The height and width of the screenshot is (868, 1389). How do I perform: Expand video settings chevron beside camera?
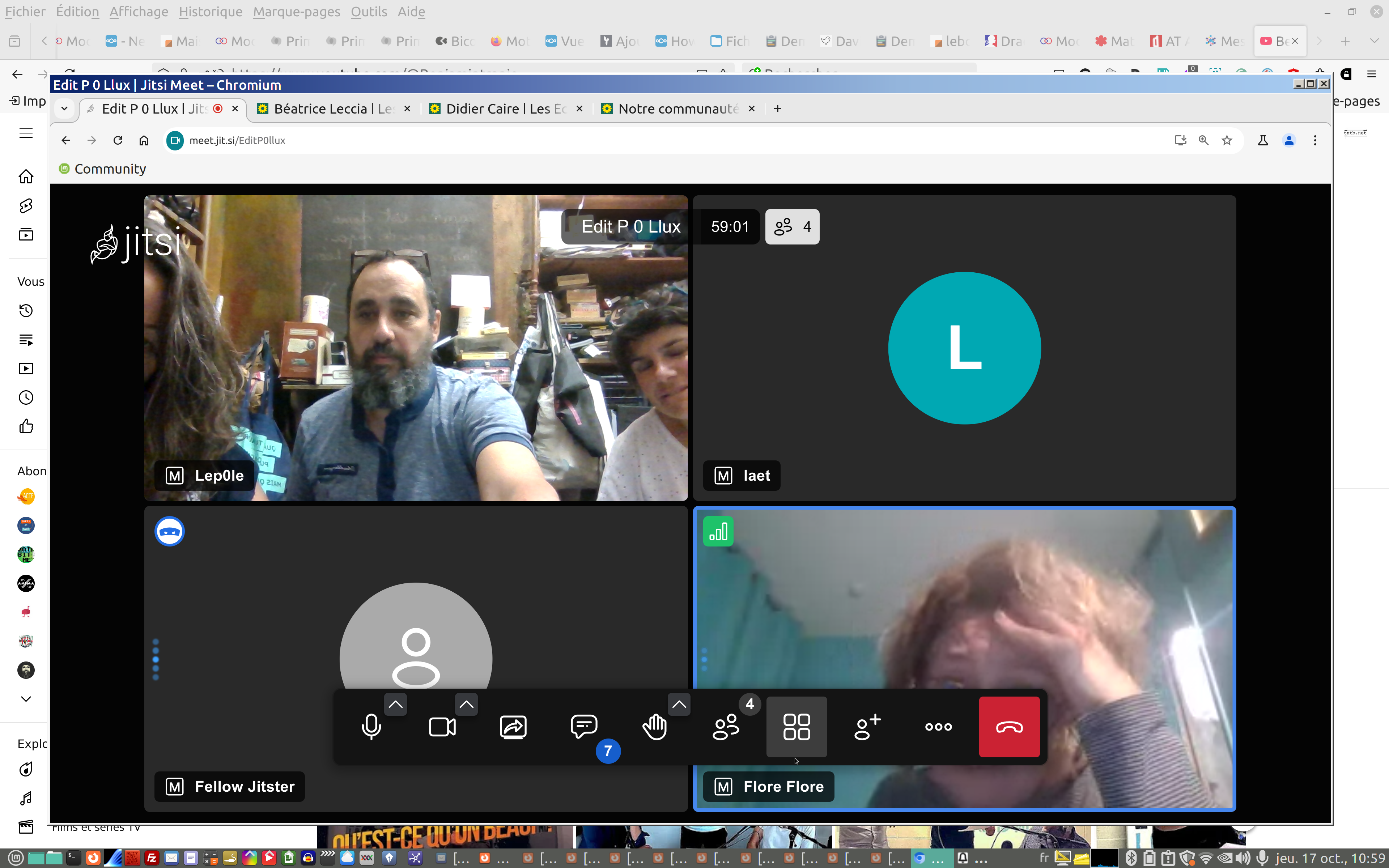[466, 705]
